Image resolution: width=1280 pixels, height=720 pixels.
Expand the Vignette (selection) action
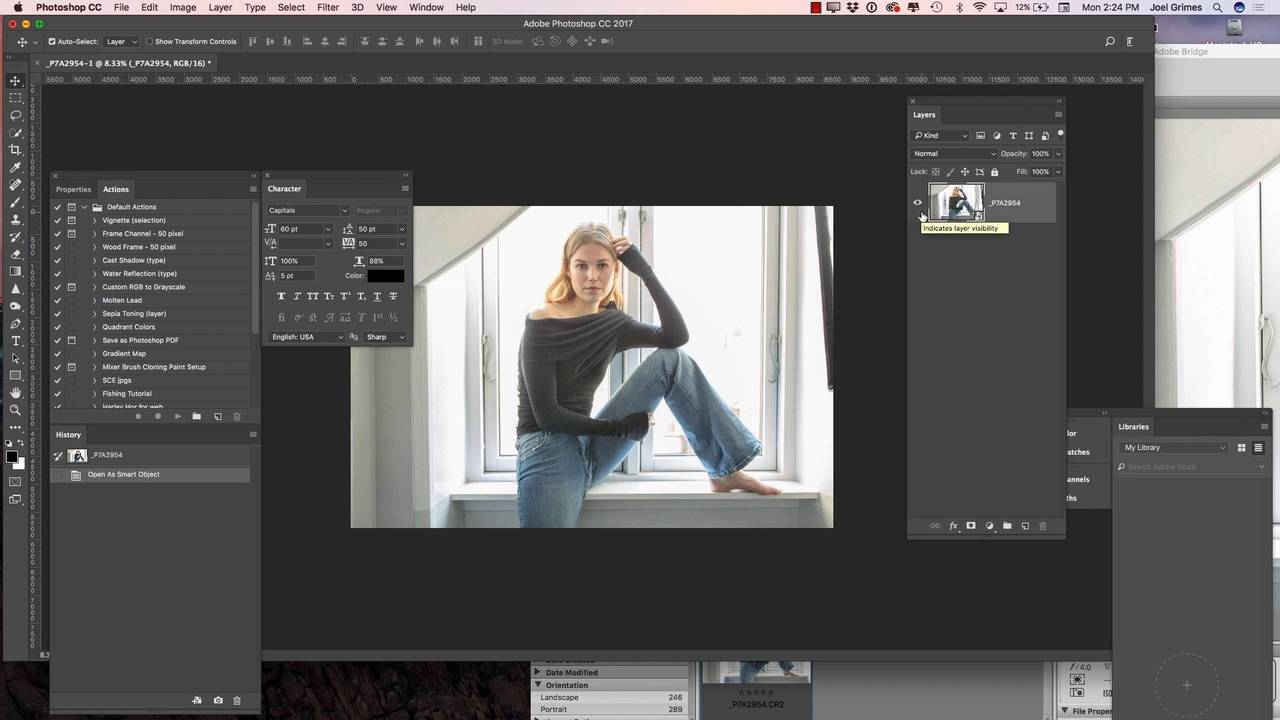tap(95, 220)
